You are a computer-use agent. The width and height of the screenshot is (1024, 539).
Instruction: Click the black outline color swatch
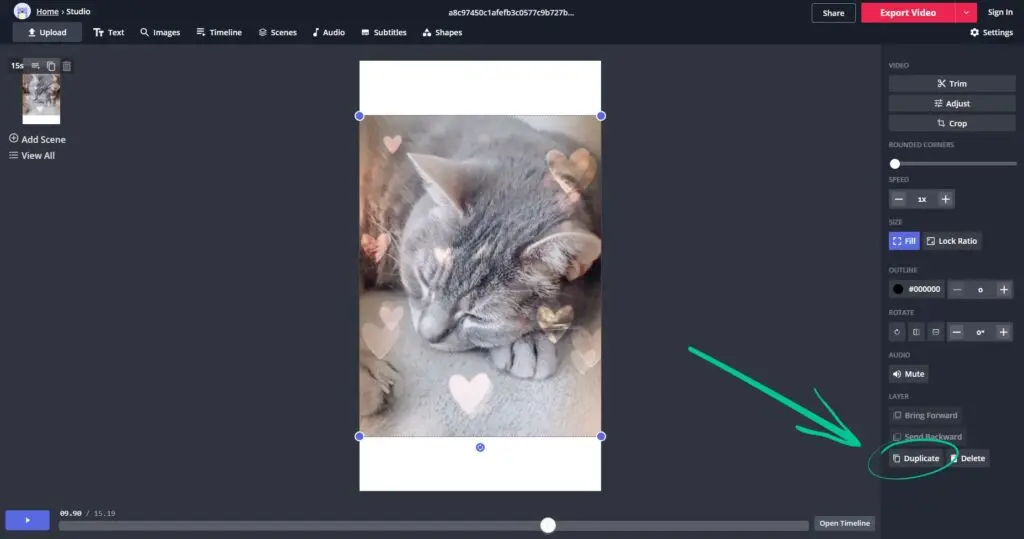(898, 289)
